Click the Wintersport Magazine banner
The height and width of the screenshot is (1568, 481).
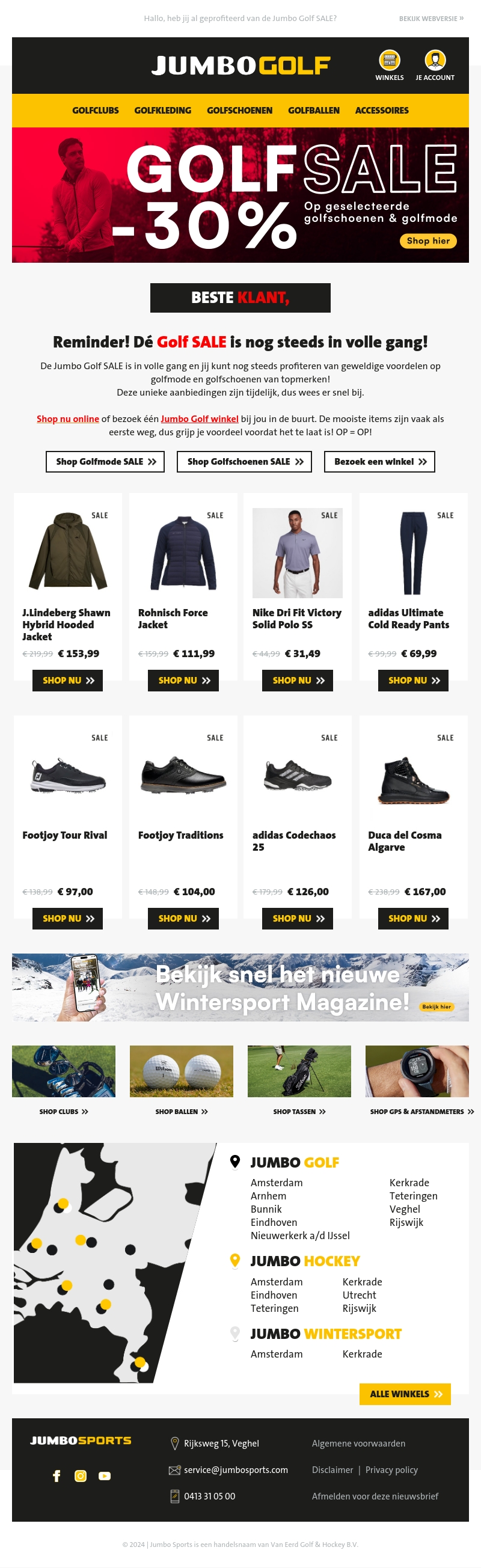pos(240,987)
